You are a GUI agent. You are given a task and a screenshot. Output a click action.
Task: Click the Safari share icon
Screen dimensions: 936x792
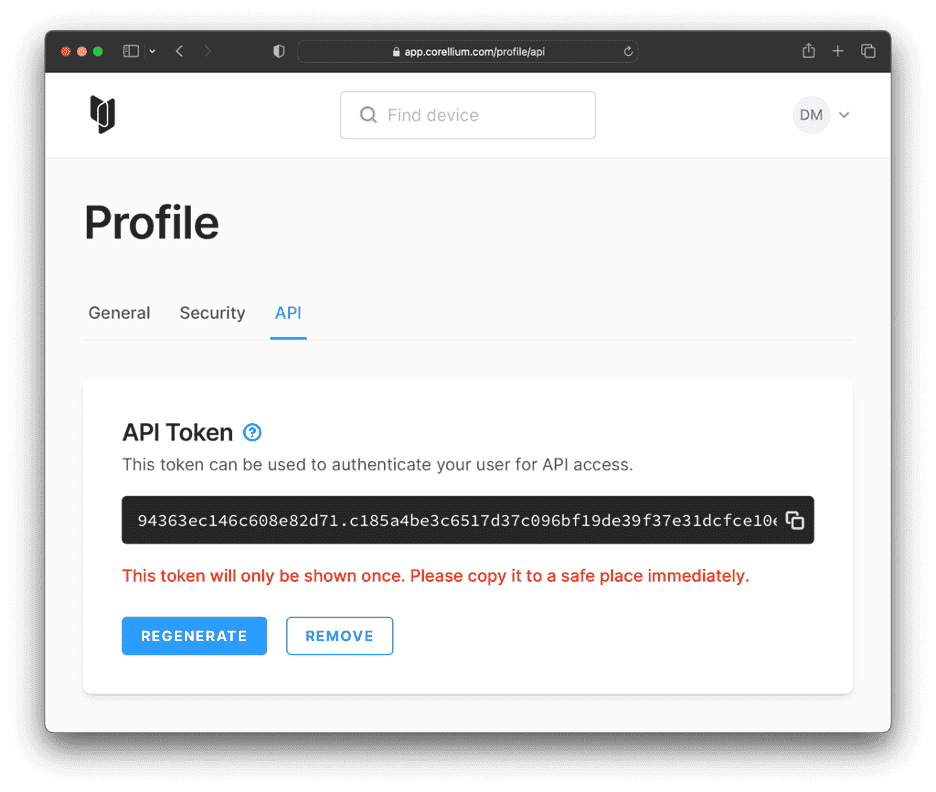pyautogui.click(x=808, y=50)
